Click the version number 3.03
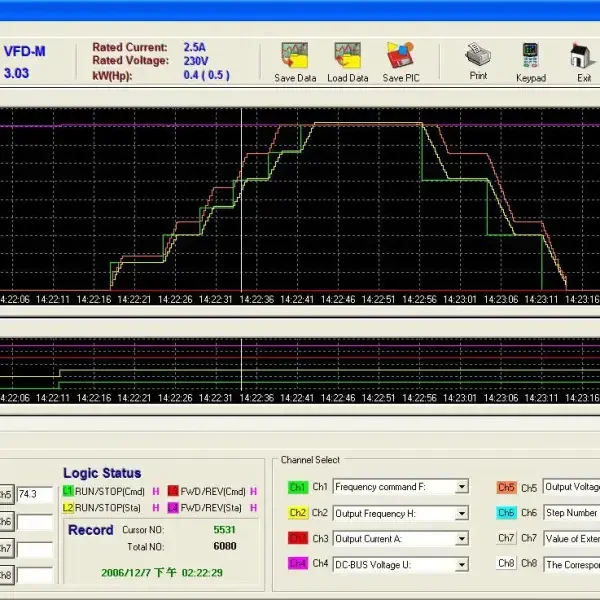The height and width of the screenshot is (600, 600). (x=16, y=73)
